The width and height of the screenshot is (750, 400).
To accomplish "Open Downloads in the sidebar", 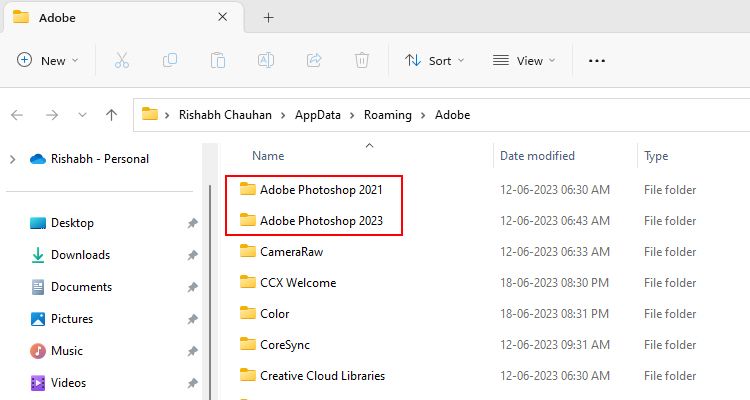I will click(x=80, y=255).
